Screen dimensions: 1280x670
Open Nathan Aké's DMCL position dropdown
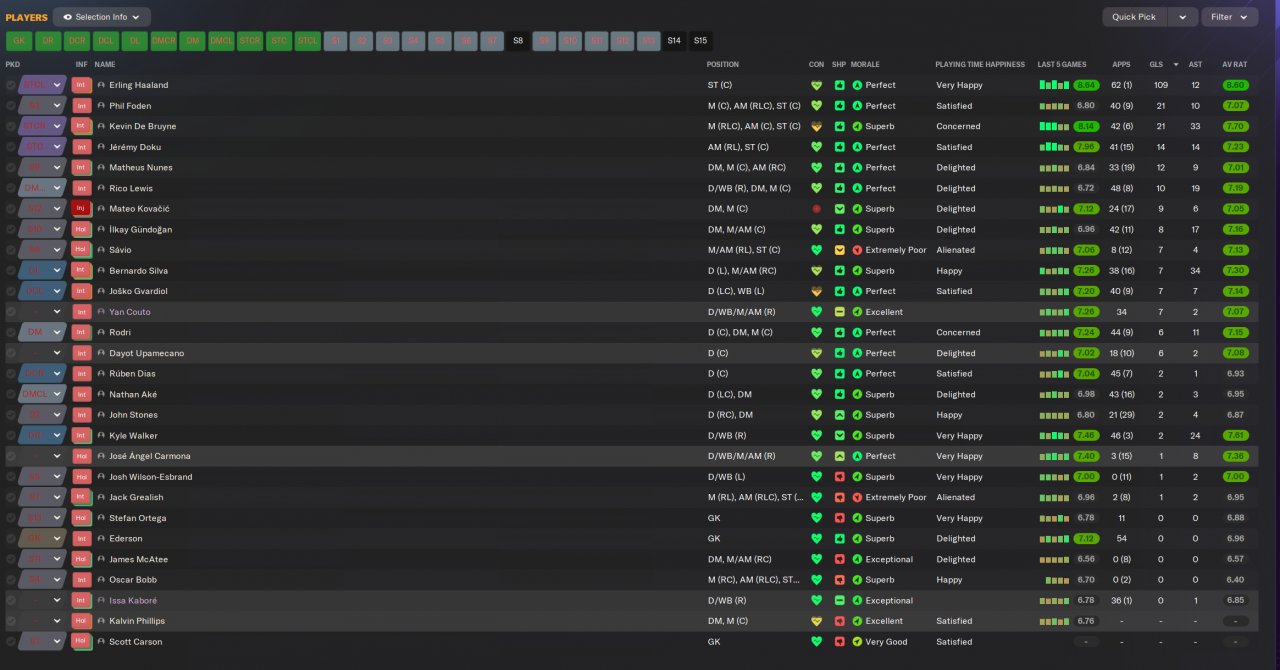[x=43, y=394]
